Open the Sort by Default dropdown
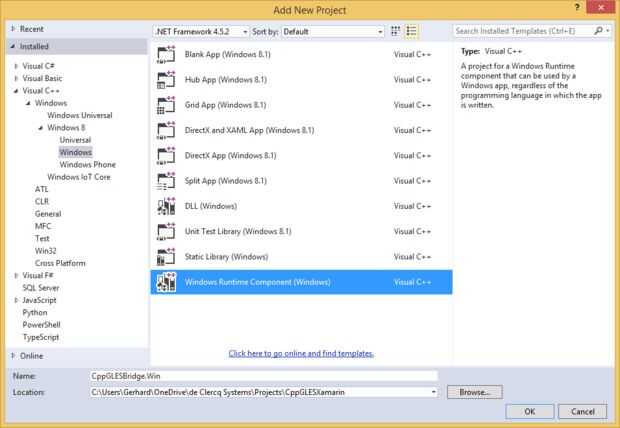The height and width of the screenshot is (428, 620). tap(333, 32)
